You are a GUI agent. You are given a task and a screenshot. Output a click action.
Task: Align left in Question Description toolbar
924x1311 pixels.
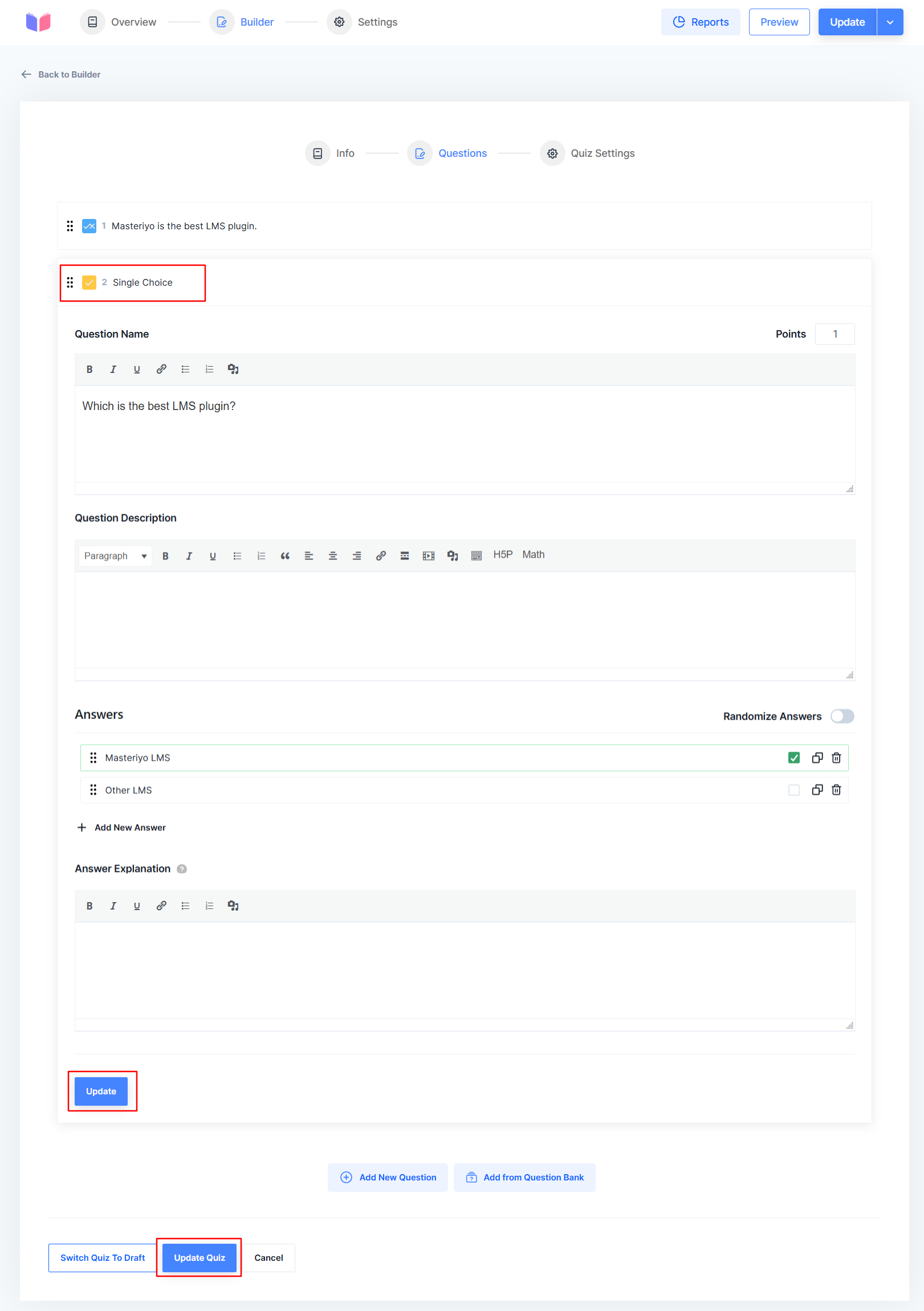point(309,555)
